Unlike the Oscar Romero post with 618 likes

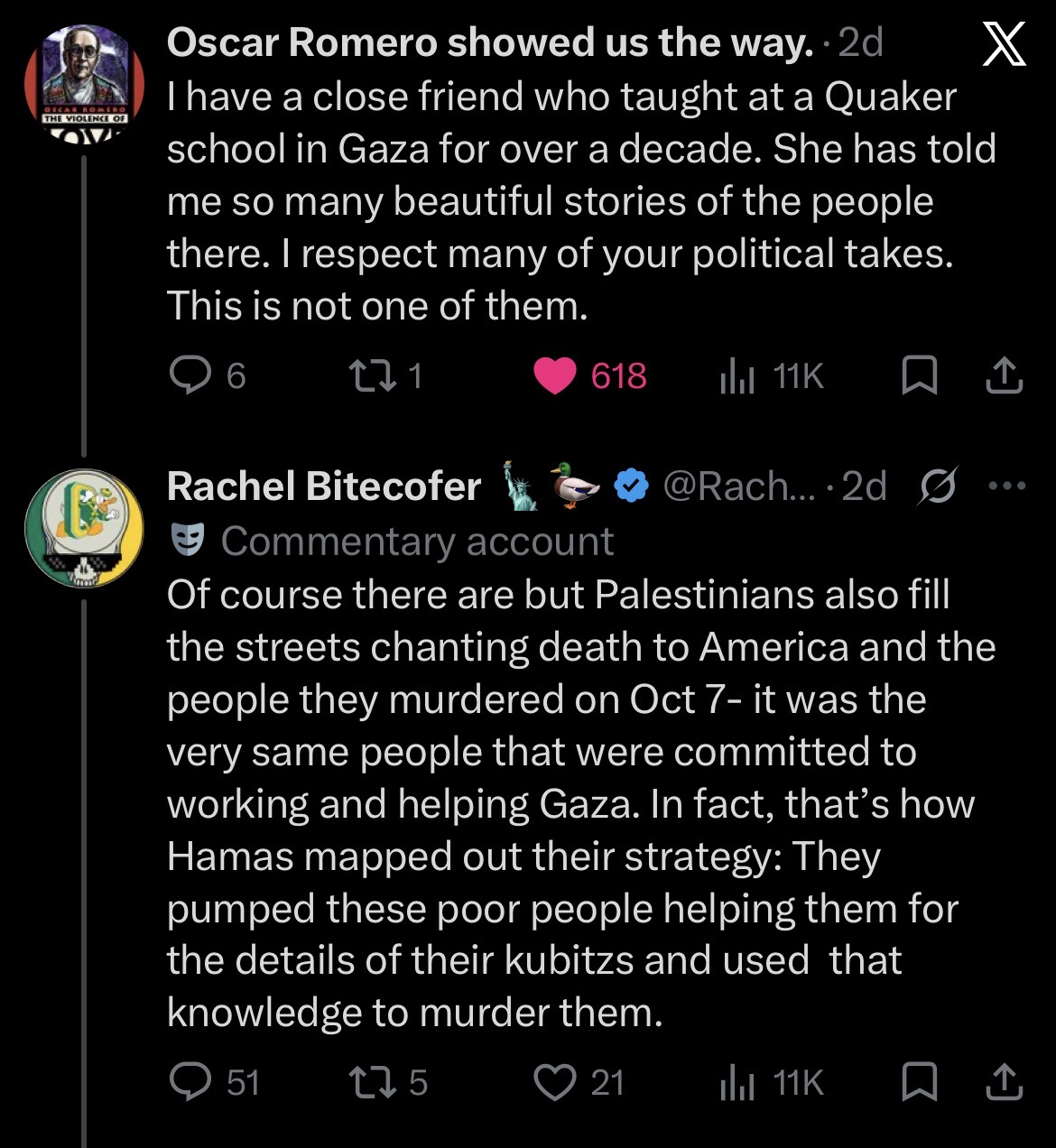click(x=589, y=376)
